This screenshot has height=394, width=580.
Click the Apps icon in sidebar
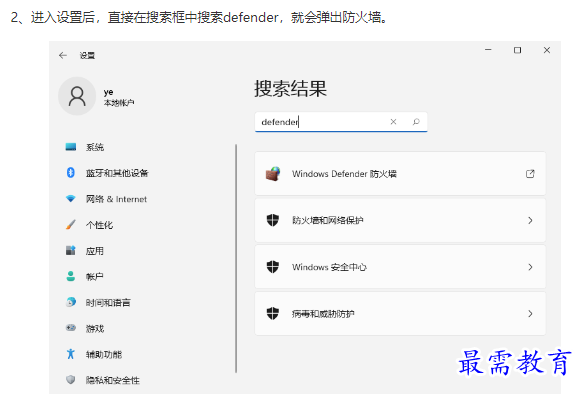71,250
